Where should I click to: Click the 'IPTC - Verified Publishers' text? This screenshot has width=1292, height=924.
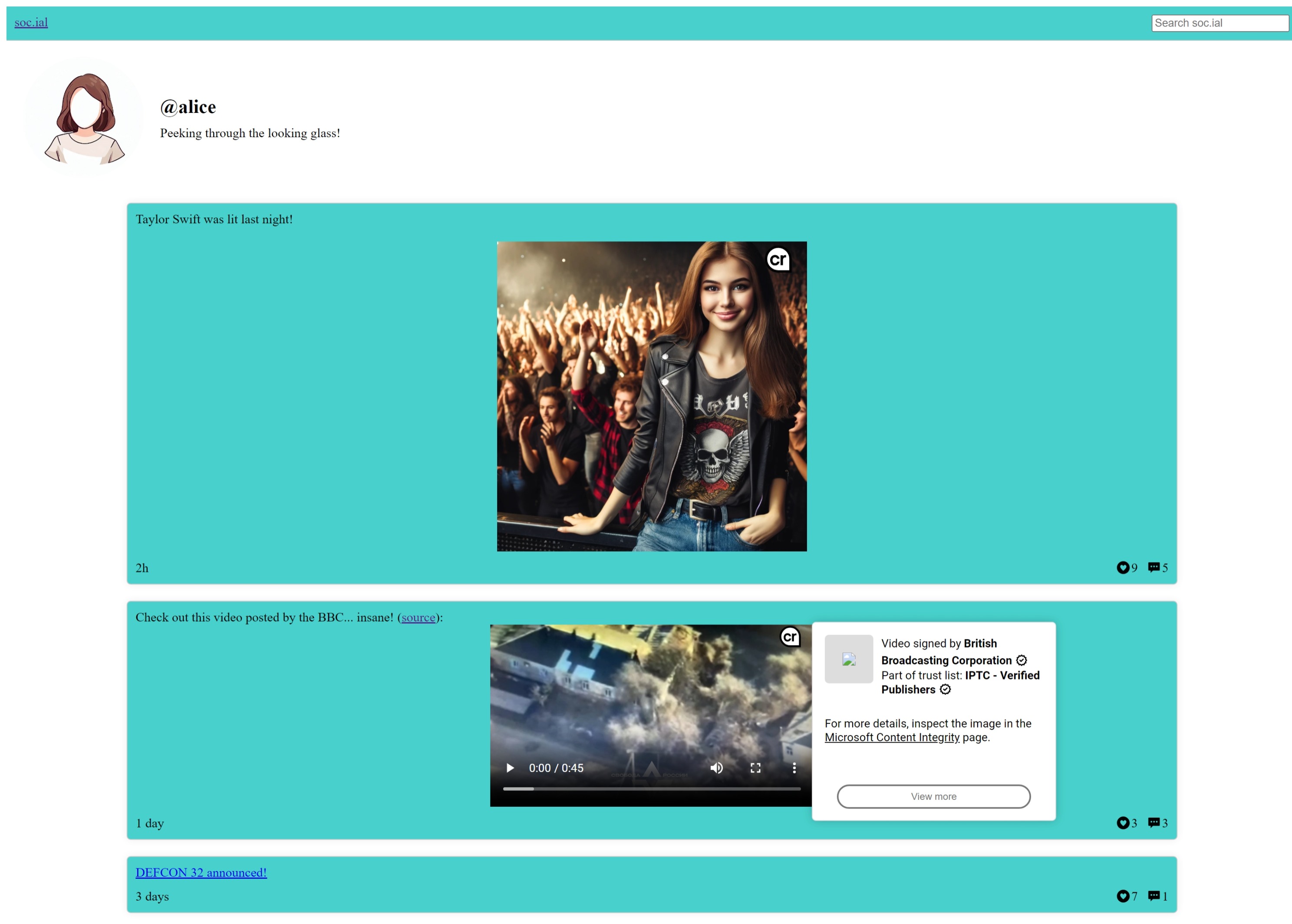(961, 682)
